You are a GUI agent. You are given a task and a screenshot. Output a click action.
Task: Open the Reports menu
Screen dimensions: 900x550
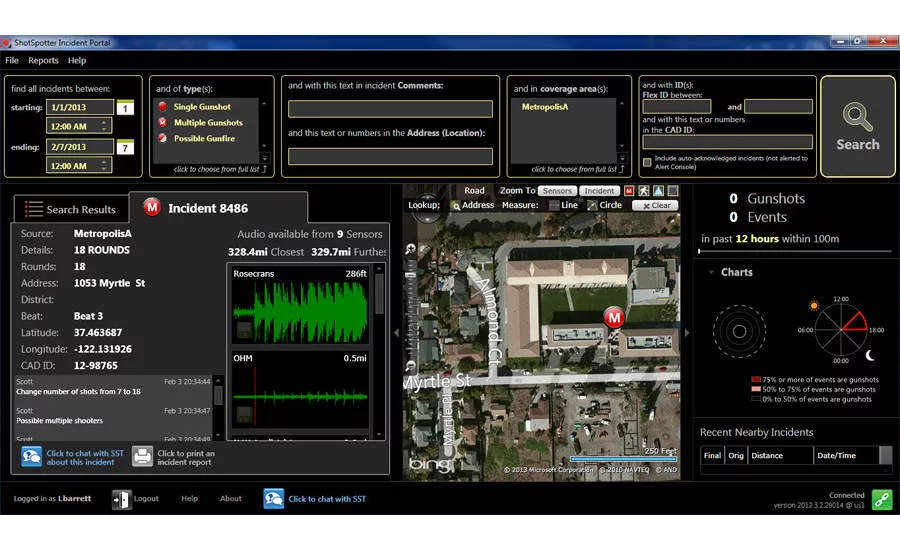pos(43,60)
